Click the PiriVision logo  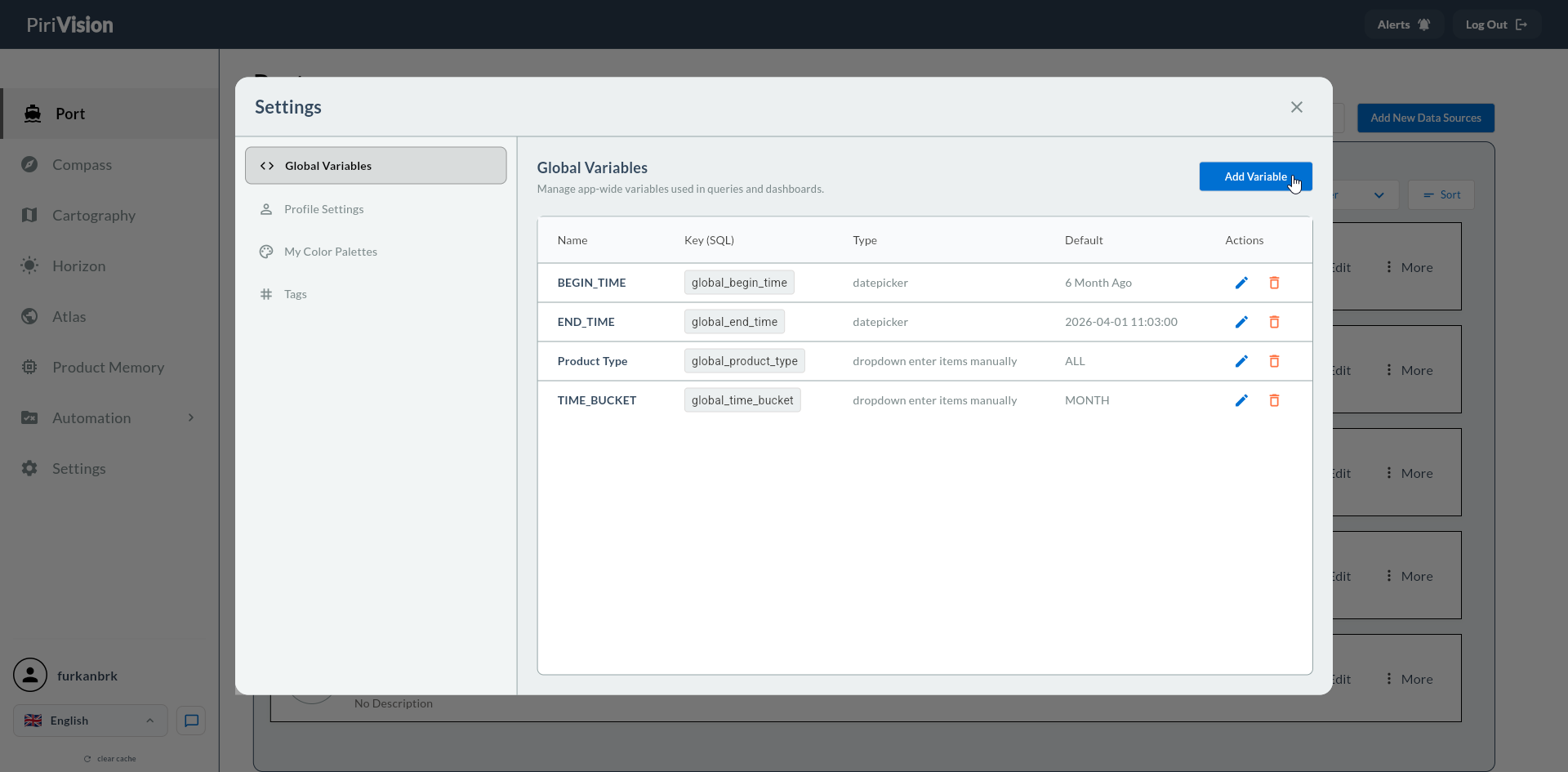70,25
